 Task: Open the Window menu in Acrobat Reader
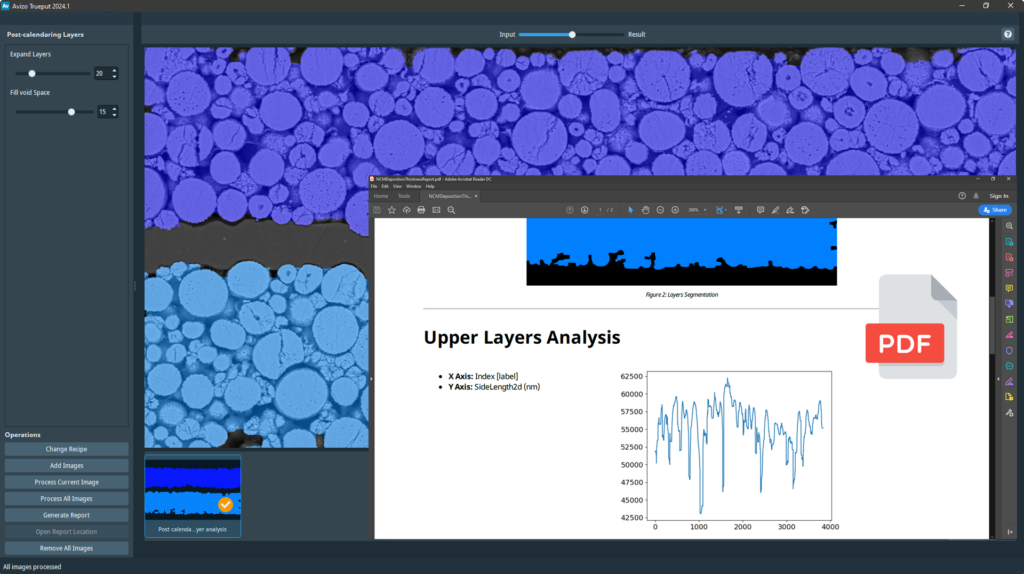click(413, 186)
